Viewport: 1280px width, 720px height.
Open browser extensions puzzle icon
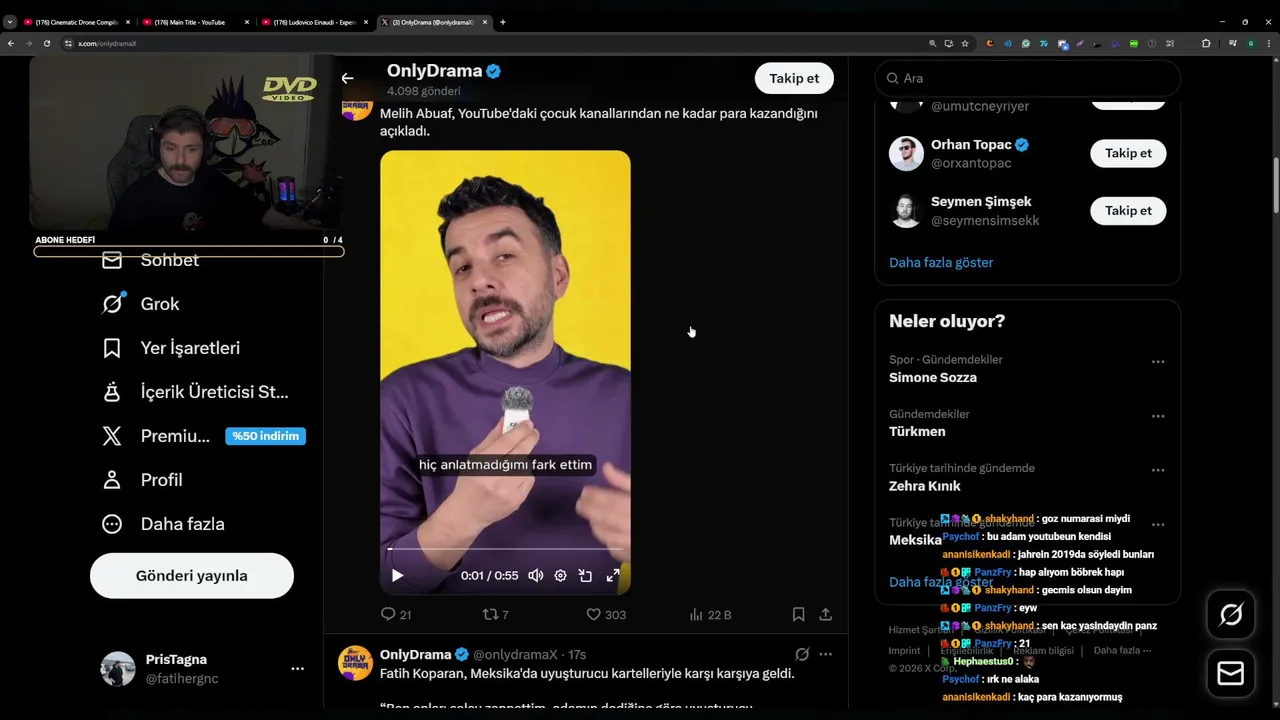point(1205,44)
